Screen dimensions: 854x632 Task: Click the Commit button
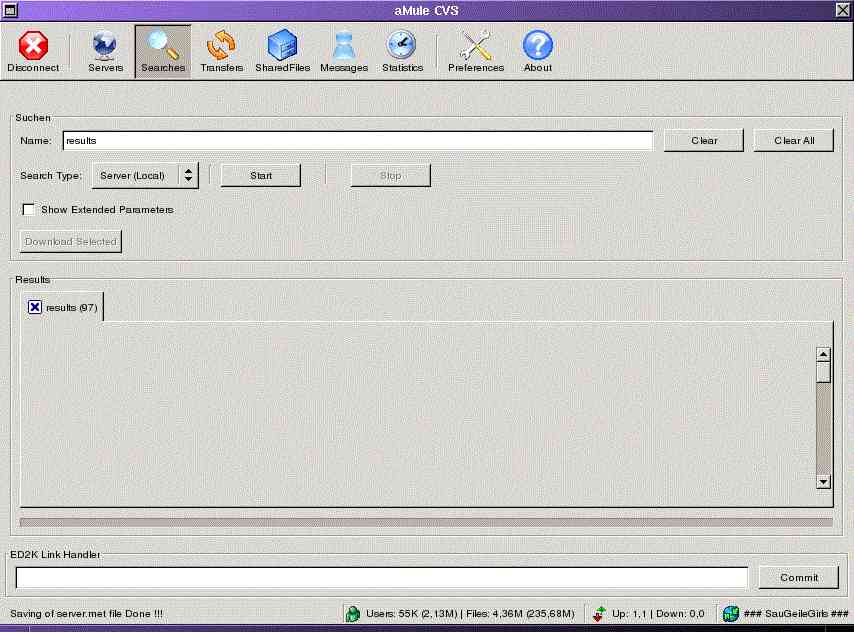(x=799, y=577)
